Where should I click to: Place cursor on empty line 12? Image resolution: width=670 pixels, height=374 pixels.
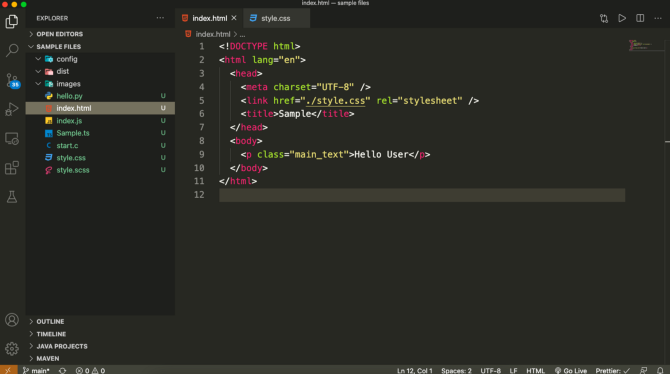[x=422, y=195]
